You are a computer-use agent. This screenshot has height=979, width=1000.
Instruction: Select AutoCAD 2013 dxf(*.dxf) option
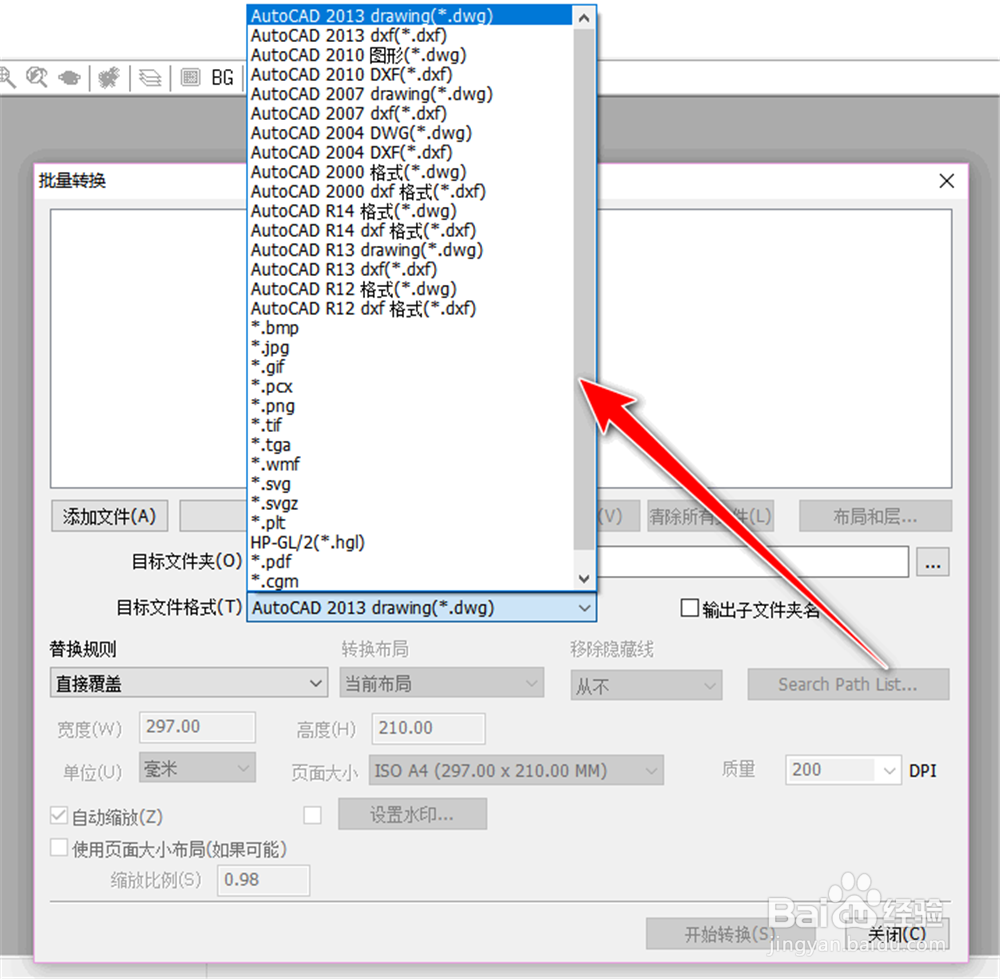[409, 35]
